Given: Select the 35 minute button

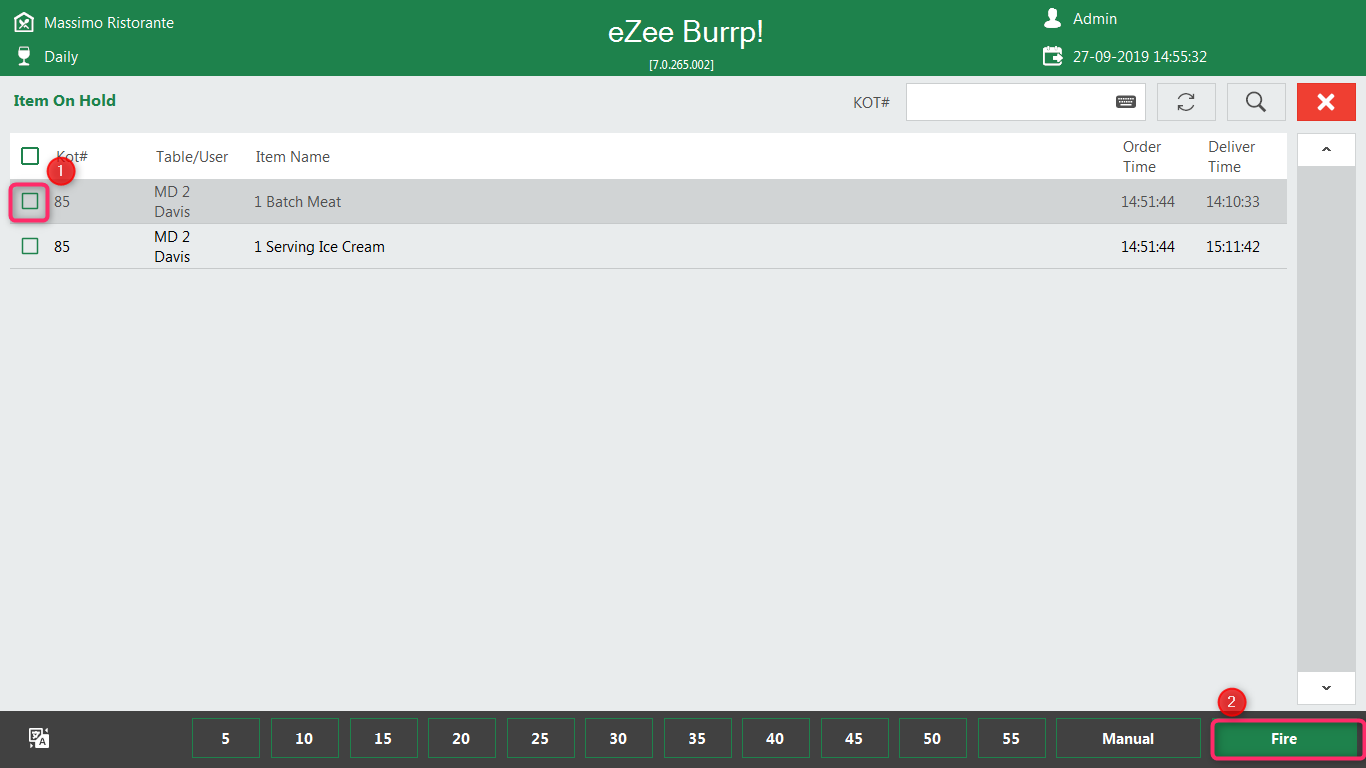Looking at the screenshot, I should point(697,739).
